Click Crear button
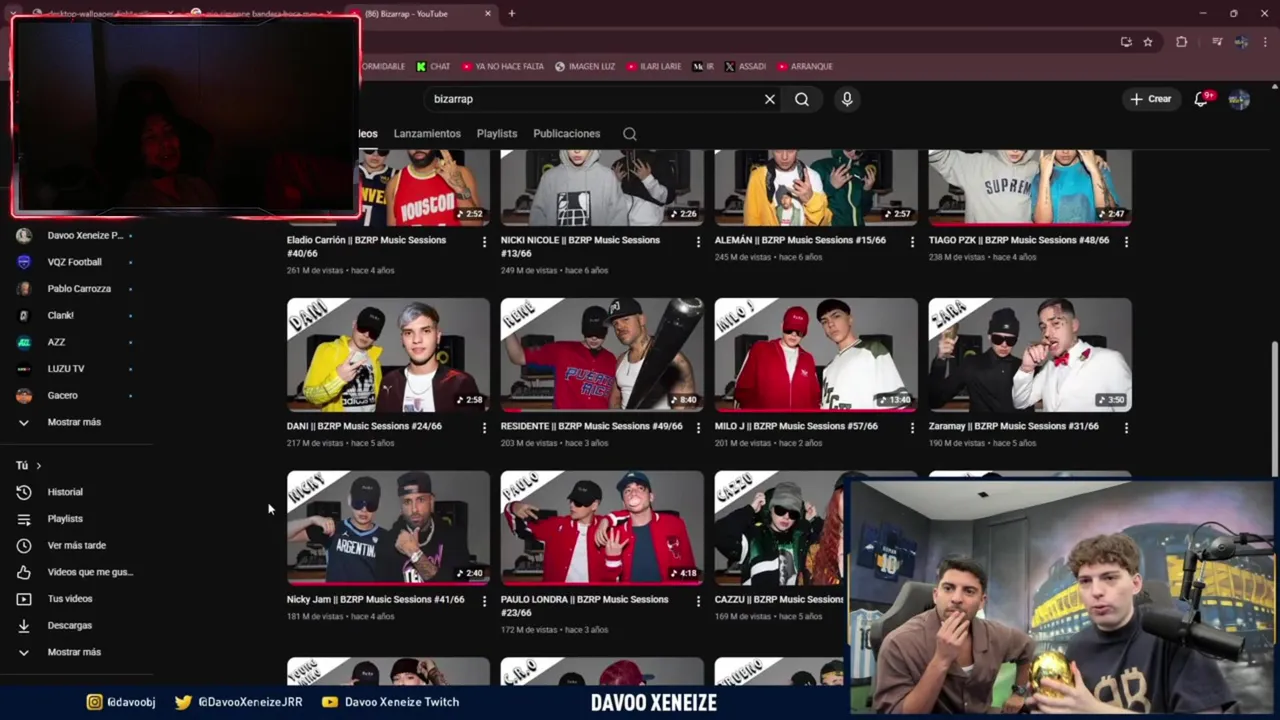1280x720 pixels. pos(1150,99)
